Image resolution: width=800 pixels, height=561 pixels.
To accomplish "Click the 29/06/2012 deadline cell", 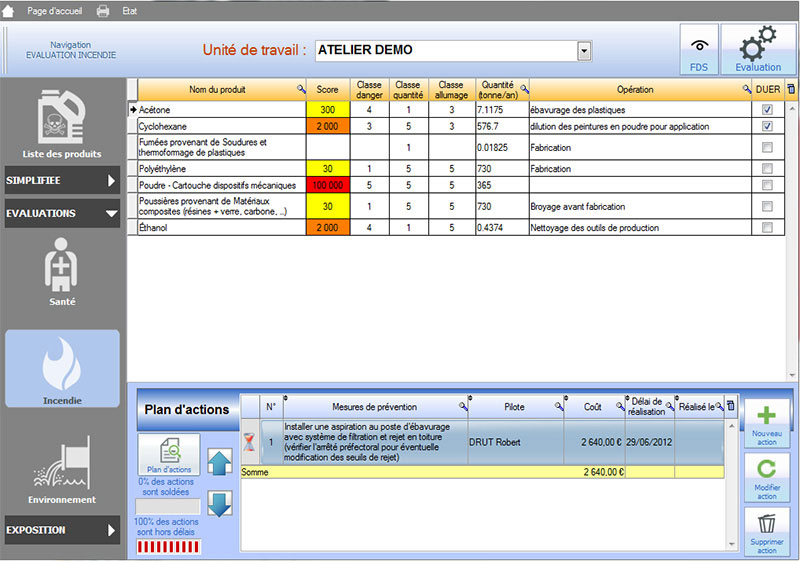I will 649,442.
